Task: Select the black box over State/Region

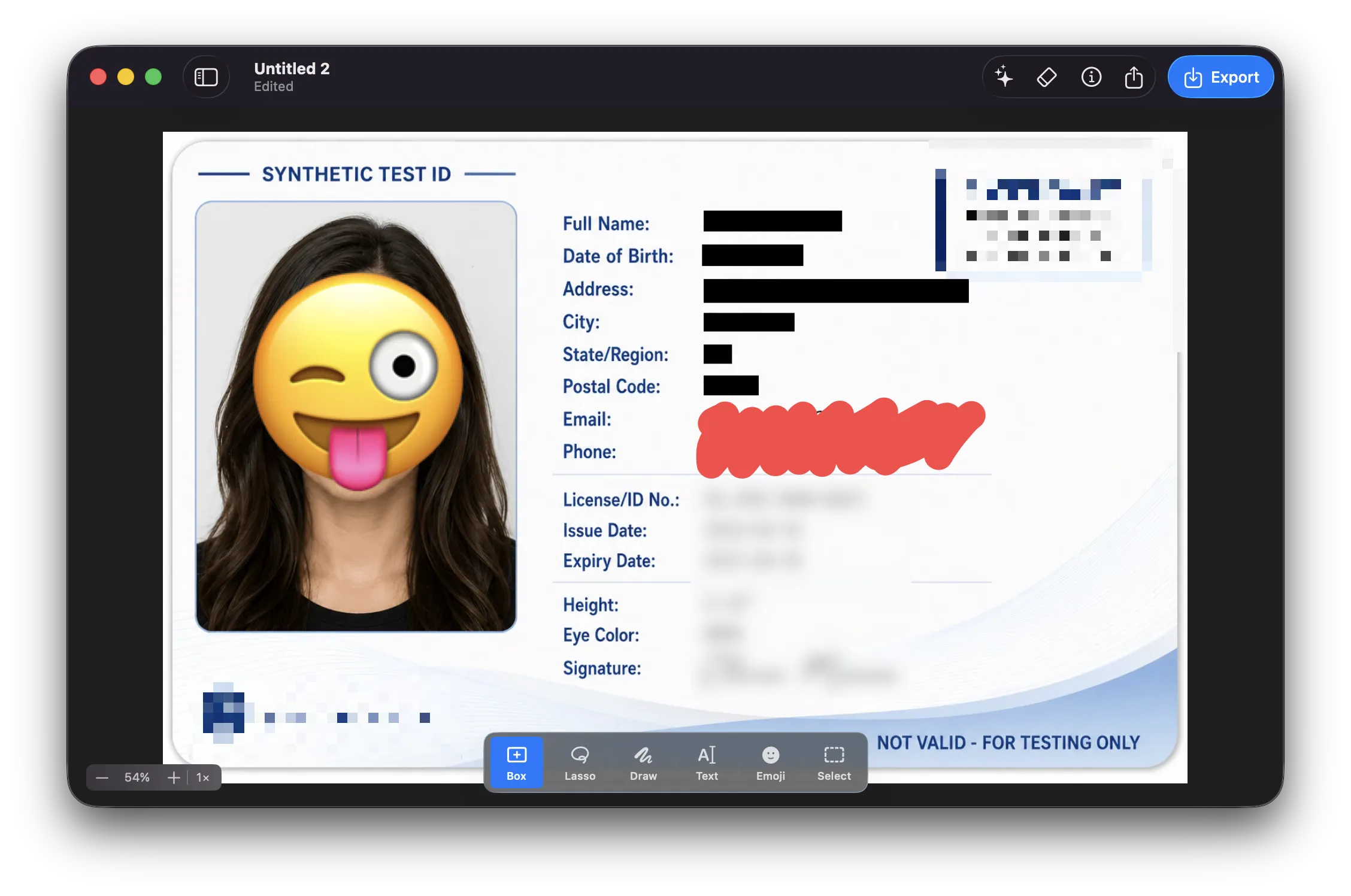Action: (x=717, y=354)
